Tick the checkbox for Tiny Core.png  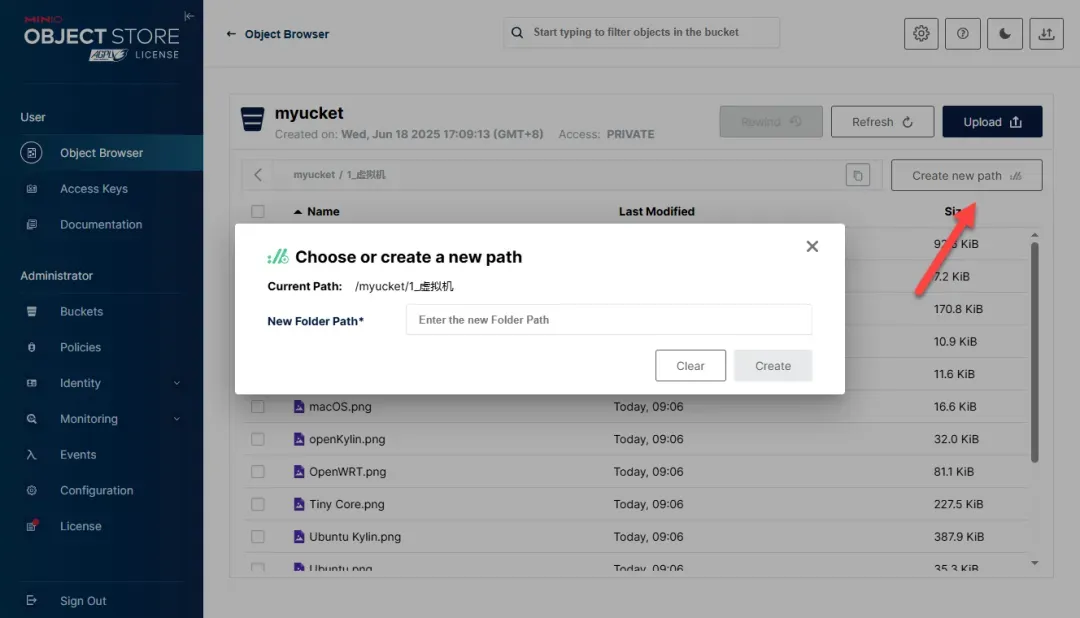tap(258, 504)
